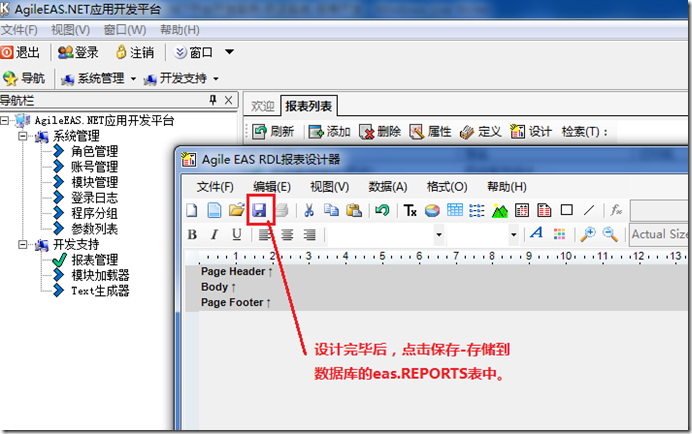
Task: Collapse the 开发支持 tree node
Action: pyautogui.click(x=22, y=244)
